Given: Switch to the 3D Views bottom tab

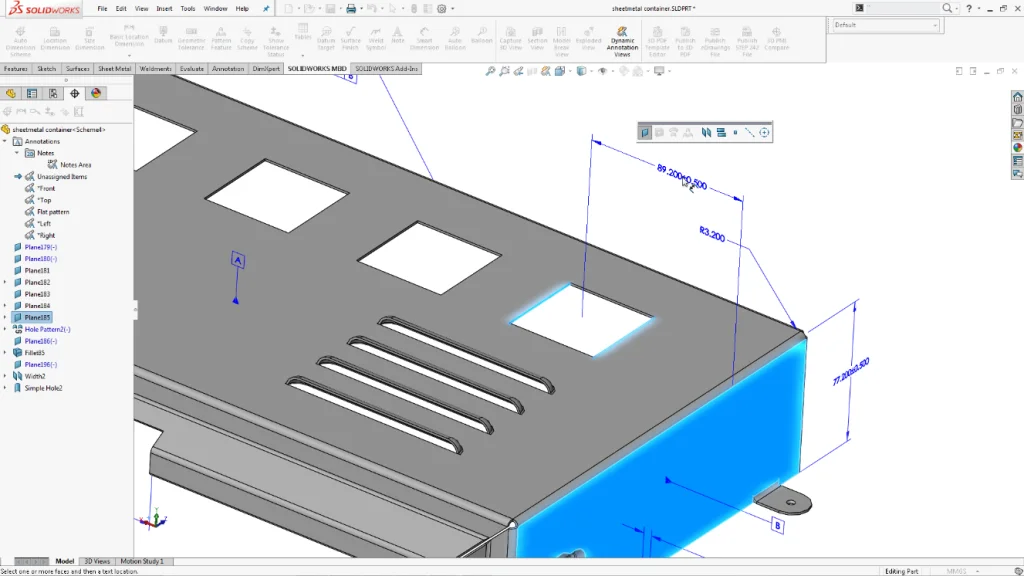Looking at the screenshot, I should tap(97, 561).
